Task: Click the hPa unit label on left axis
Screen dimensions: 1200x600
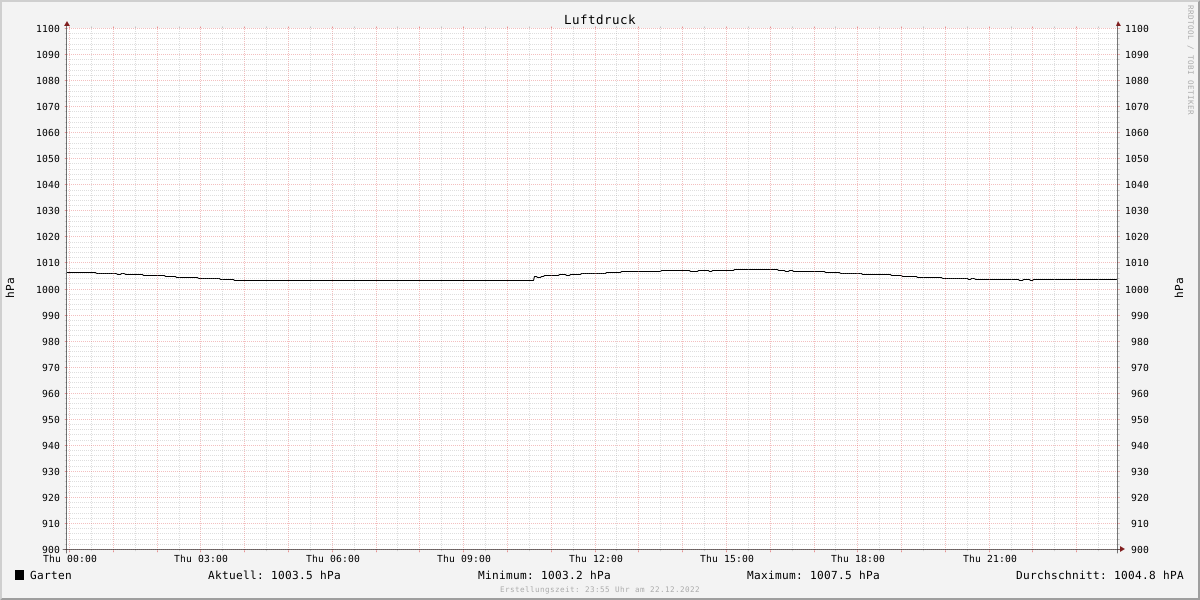Action: click(10, 288)
